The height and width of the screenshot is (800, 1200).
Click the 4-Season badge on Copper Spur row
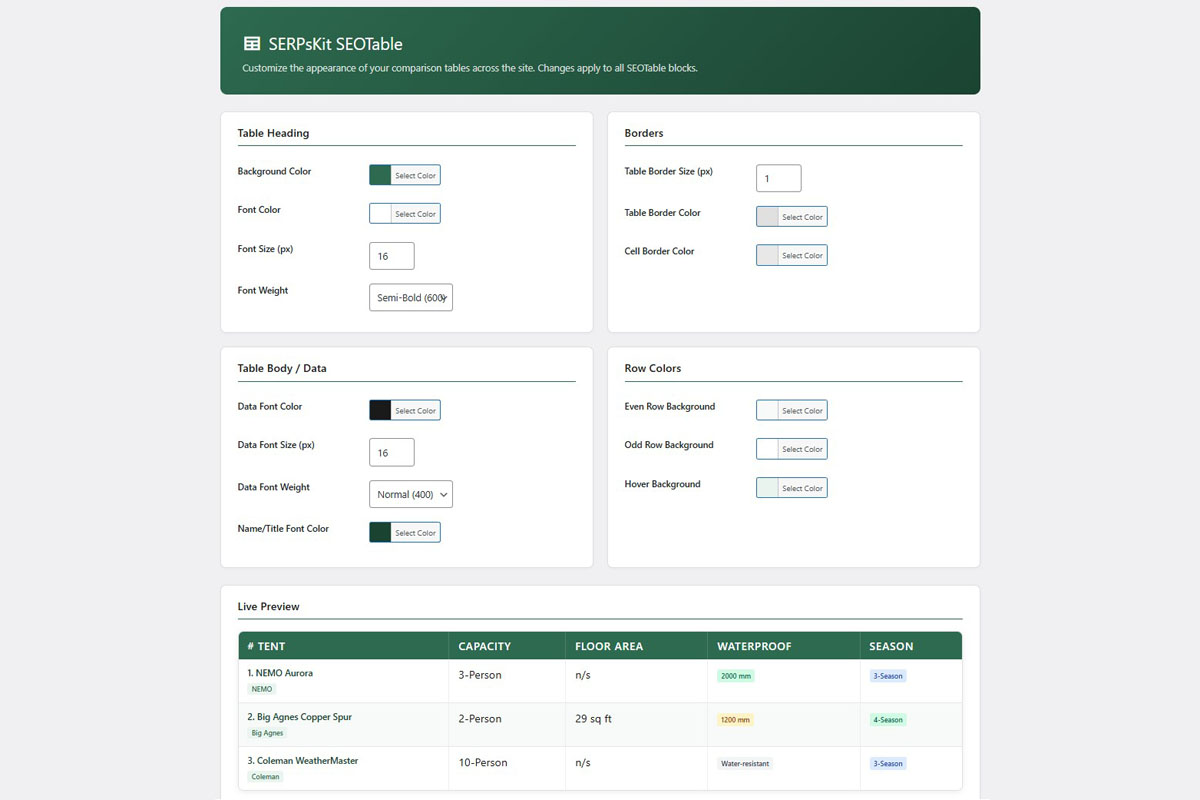[x=887, y=719]
